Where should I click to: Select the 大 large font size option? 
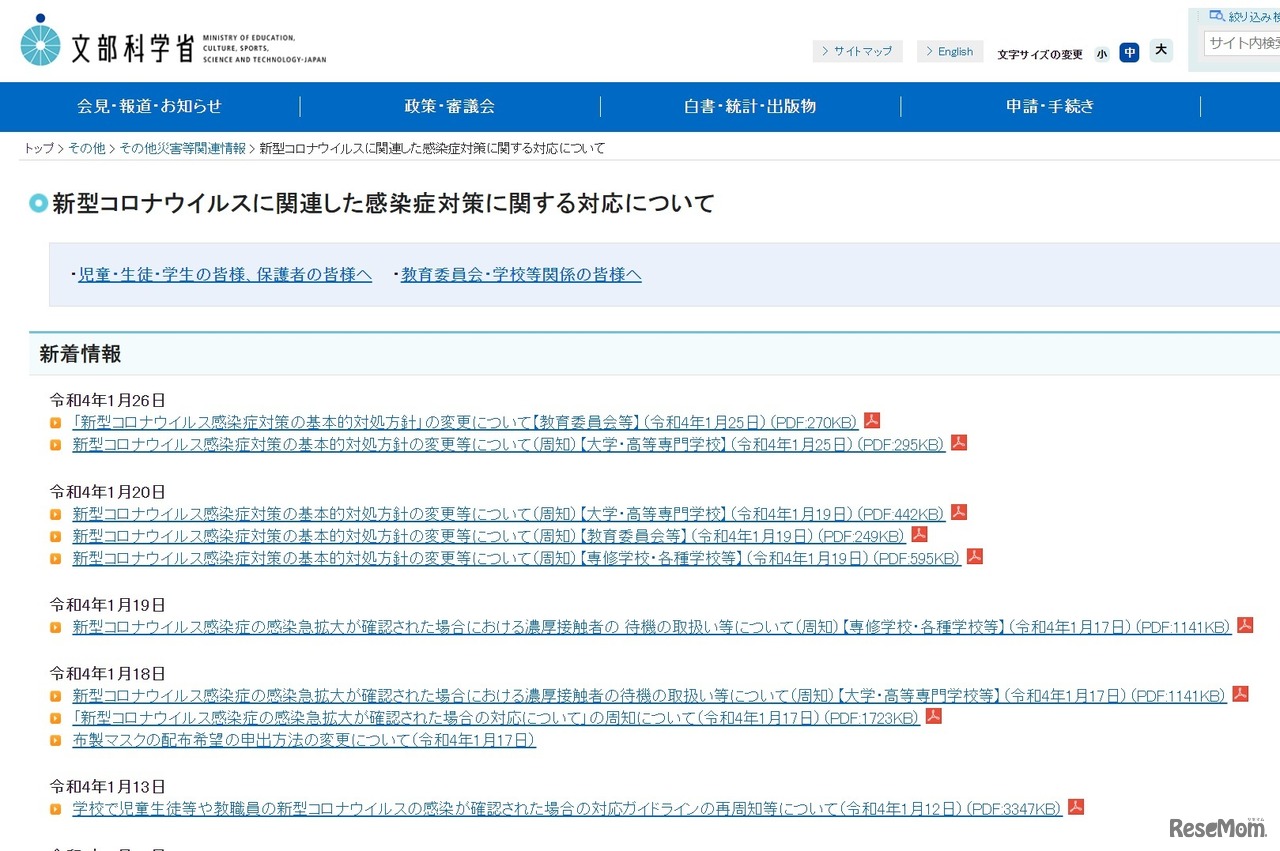1160,52
